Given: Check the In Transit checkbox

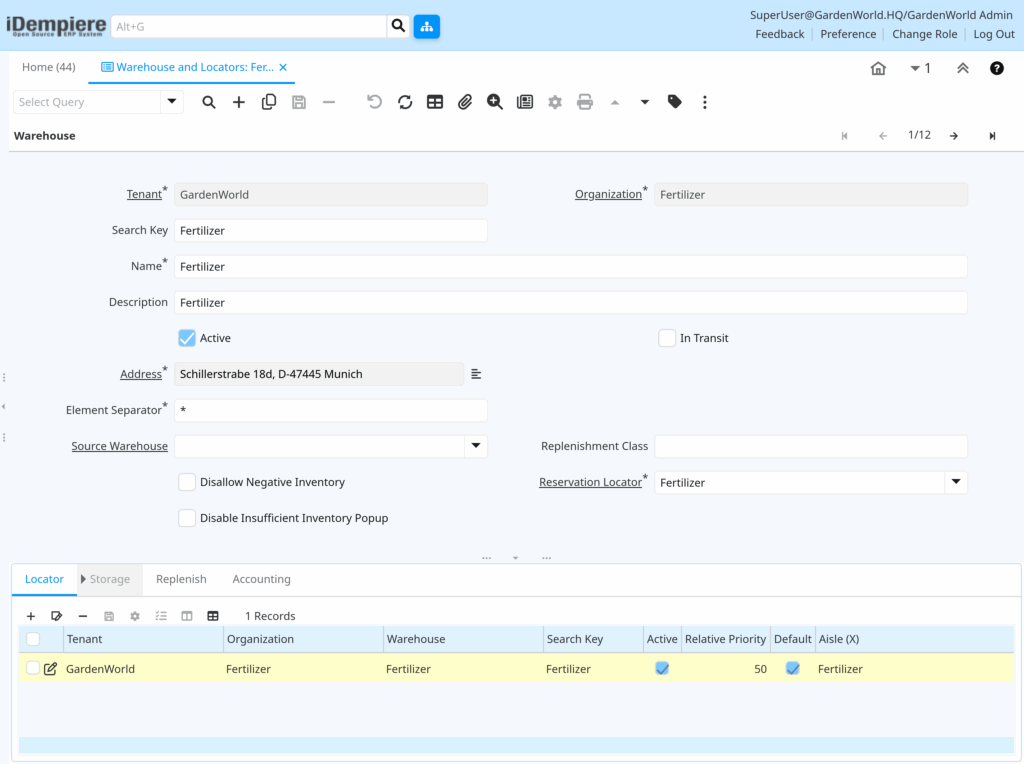Looking at the screenshot, I should click(667, 338).
